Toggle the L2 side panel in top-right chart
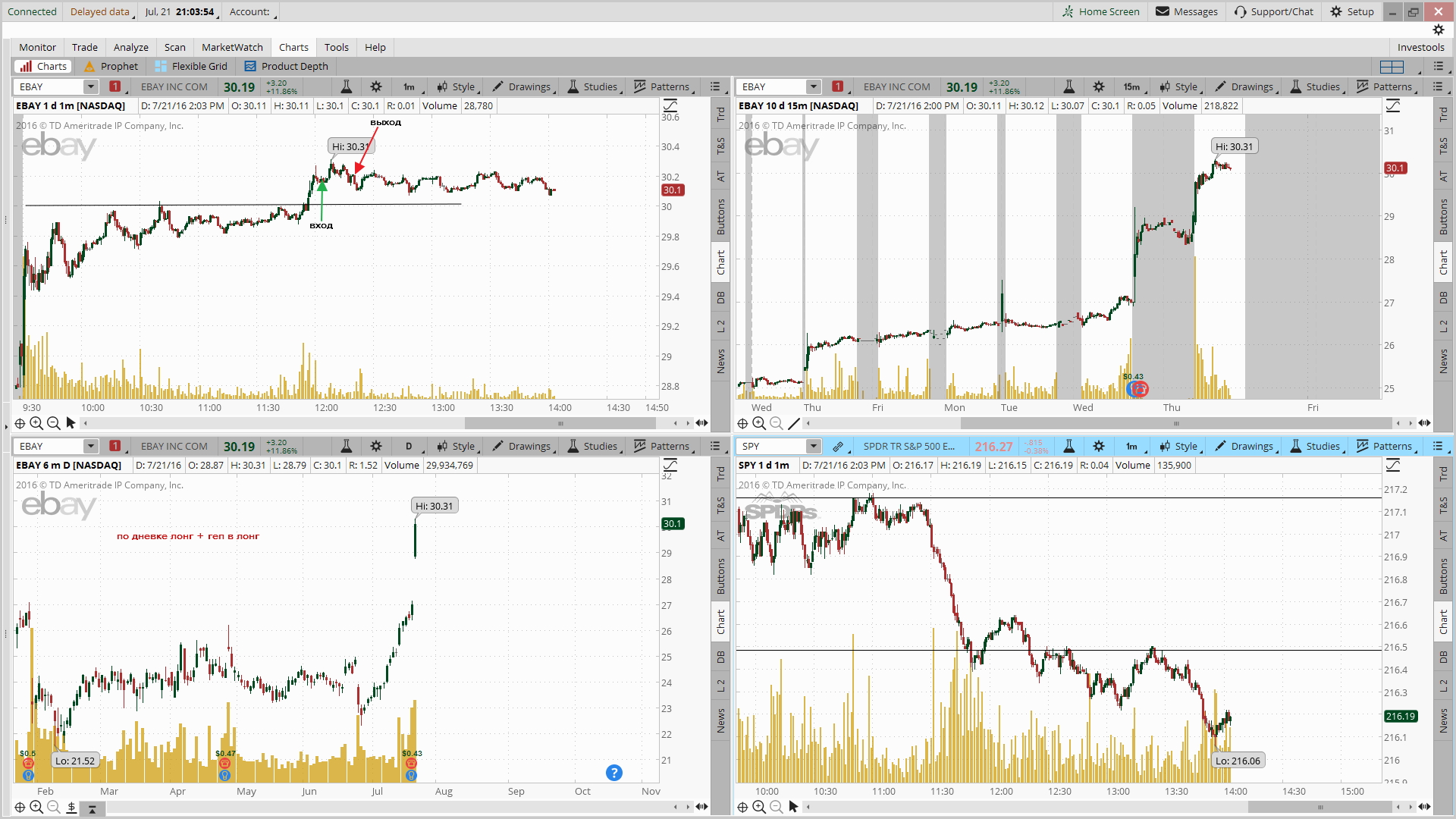This screenshot has height=819, width=1456. click(x=1443, y=327)
